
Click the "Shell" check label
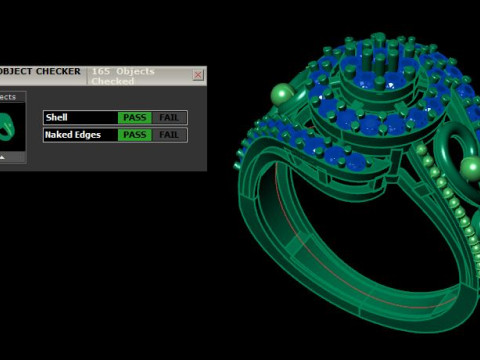(x=57, y=117)
